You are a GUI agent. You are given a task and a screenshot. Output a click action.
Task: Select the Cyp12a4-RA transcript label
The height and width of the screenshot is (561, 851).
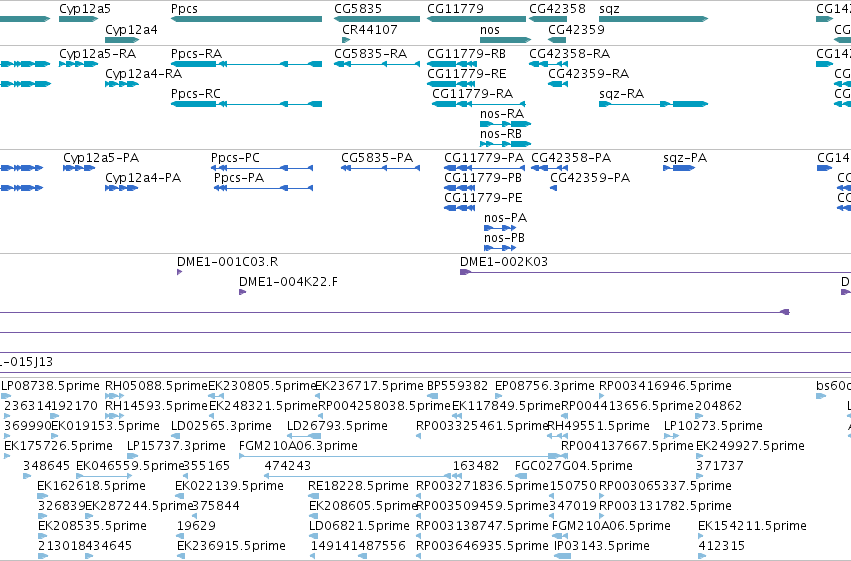[x=144, y=74]
